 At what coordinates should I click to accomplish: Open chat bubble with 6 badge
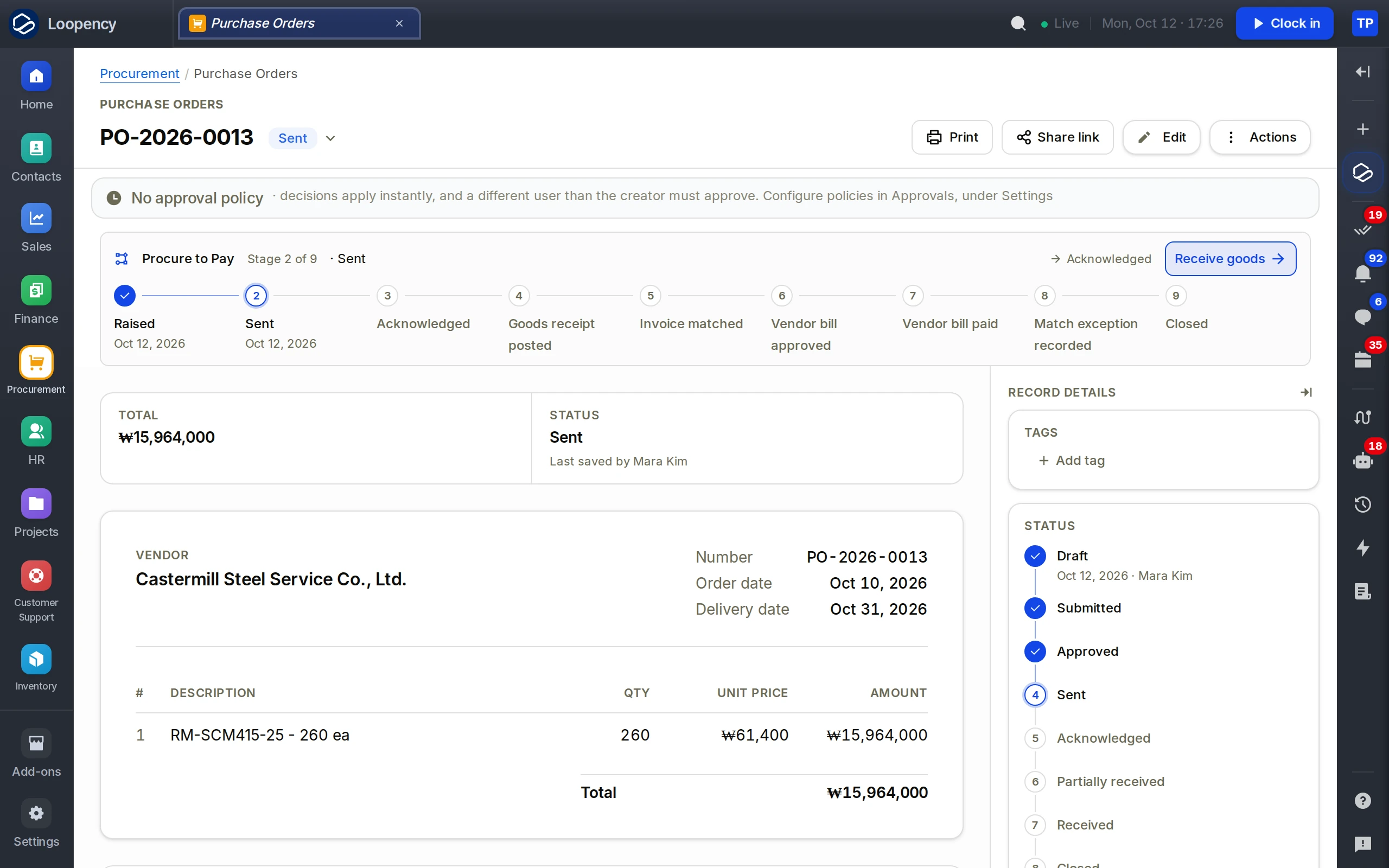click(x=1362, y=316)
